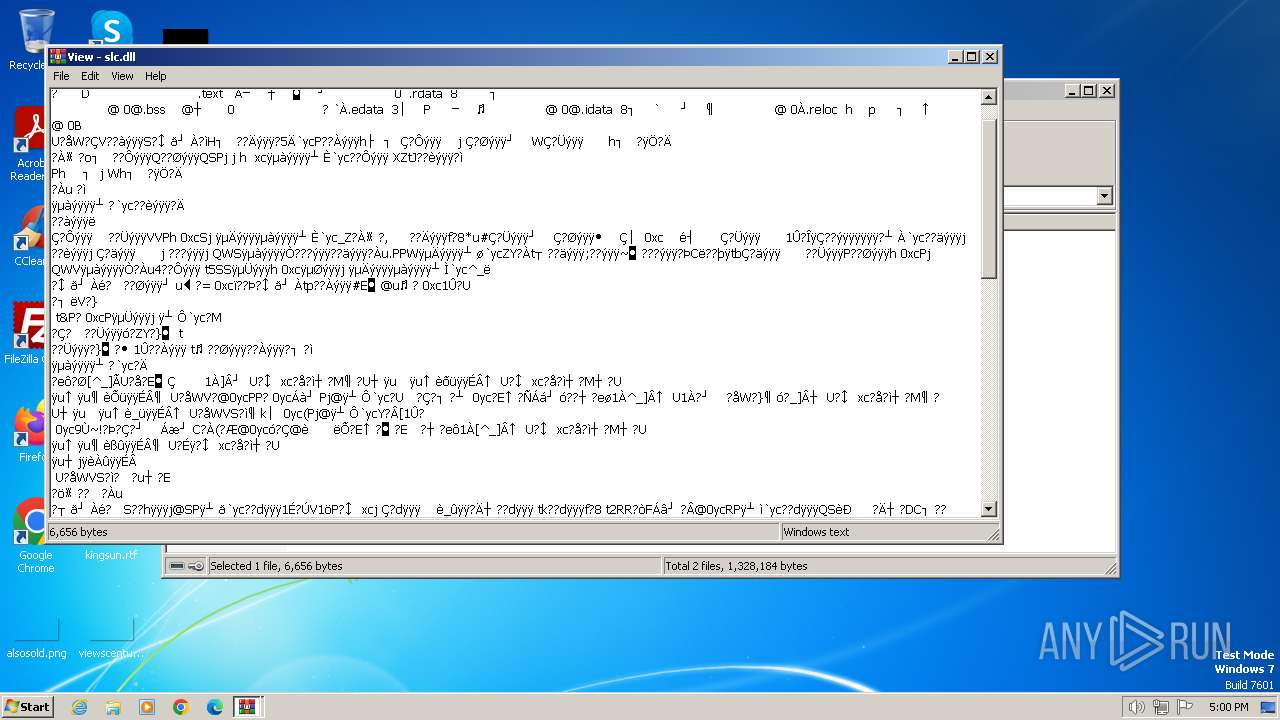Open the Google Chrome desktop icon

[35, 536]
